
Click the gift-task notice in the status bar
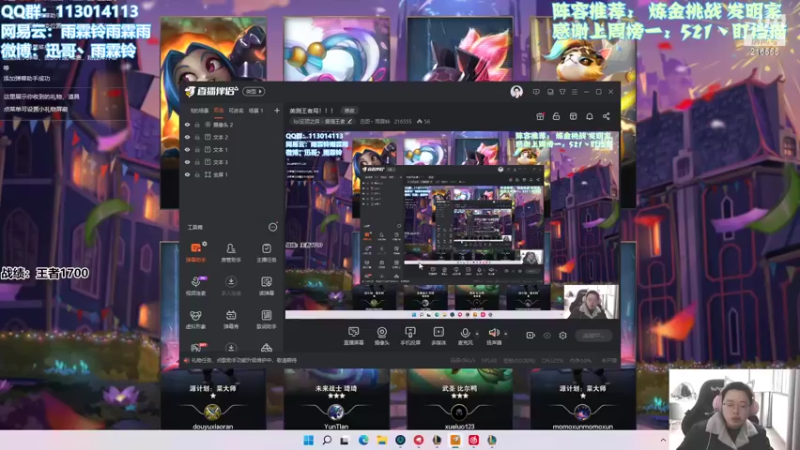[240, 360]
